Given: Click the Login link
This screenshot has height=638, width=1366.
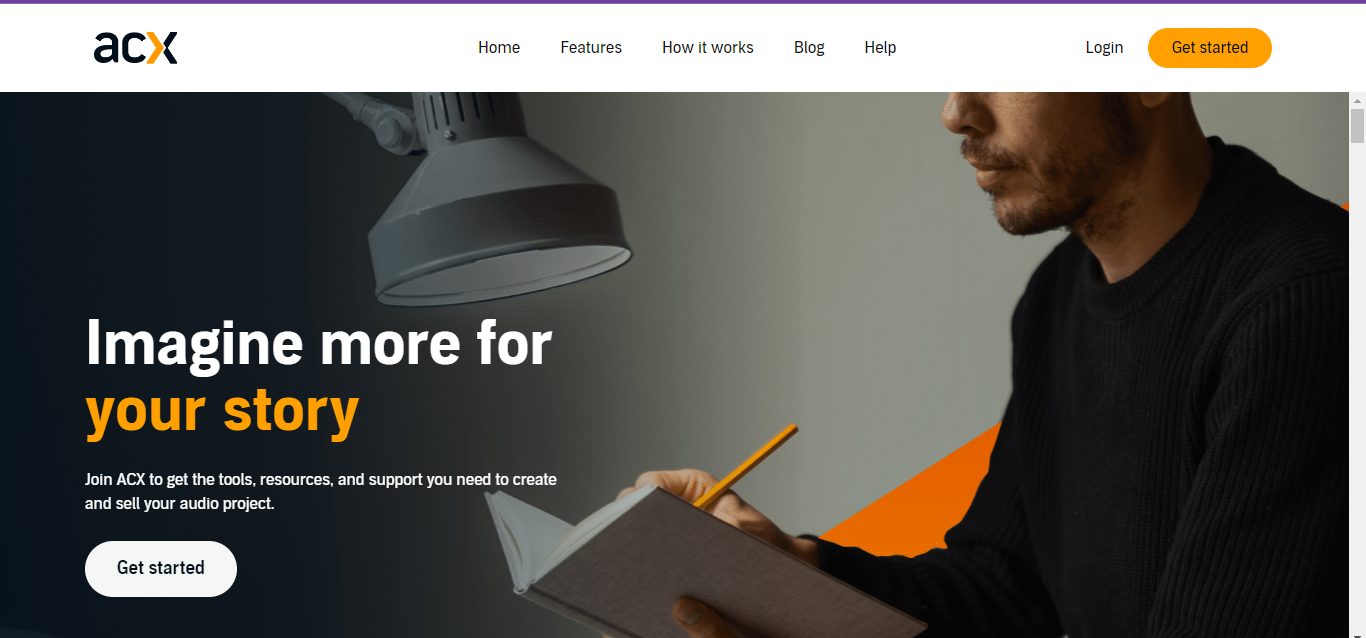Looking at the screenshot, I should click(1104, 47).
